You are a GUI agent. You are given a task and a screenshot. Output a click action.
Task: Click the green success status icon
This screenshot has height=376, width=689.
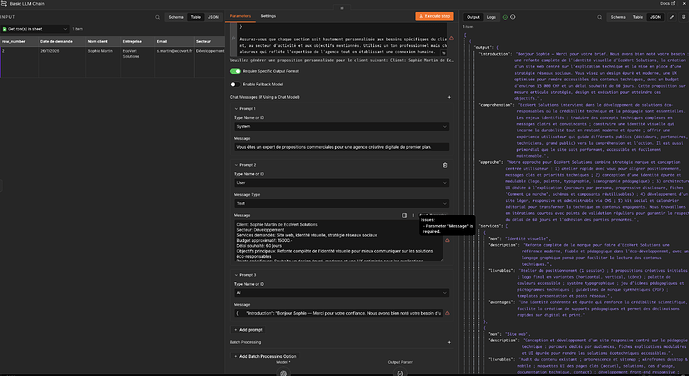(x=505, y=17)
